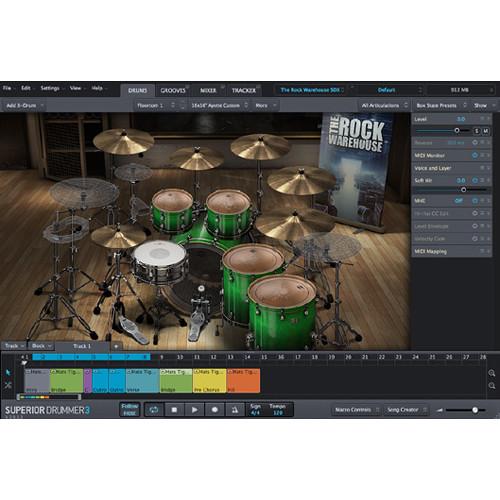The image size is (500, 500).
Task: Open the Box State Presets dropdown
Action: (440, 105)
